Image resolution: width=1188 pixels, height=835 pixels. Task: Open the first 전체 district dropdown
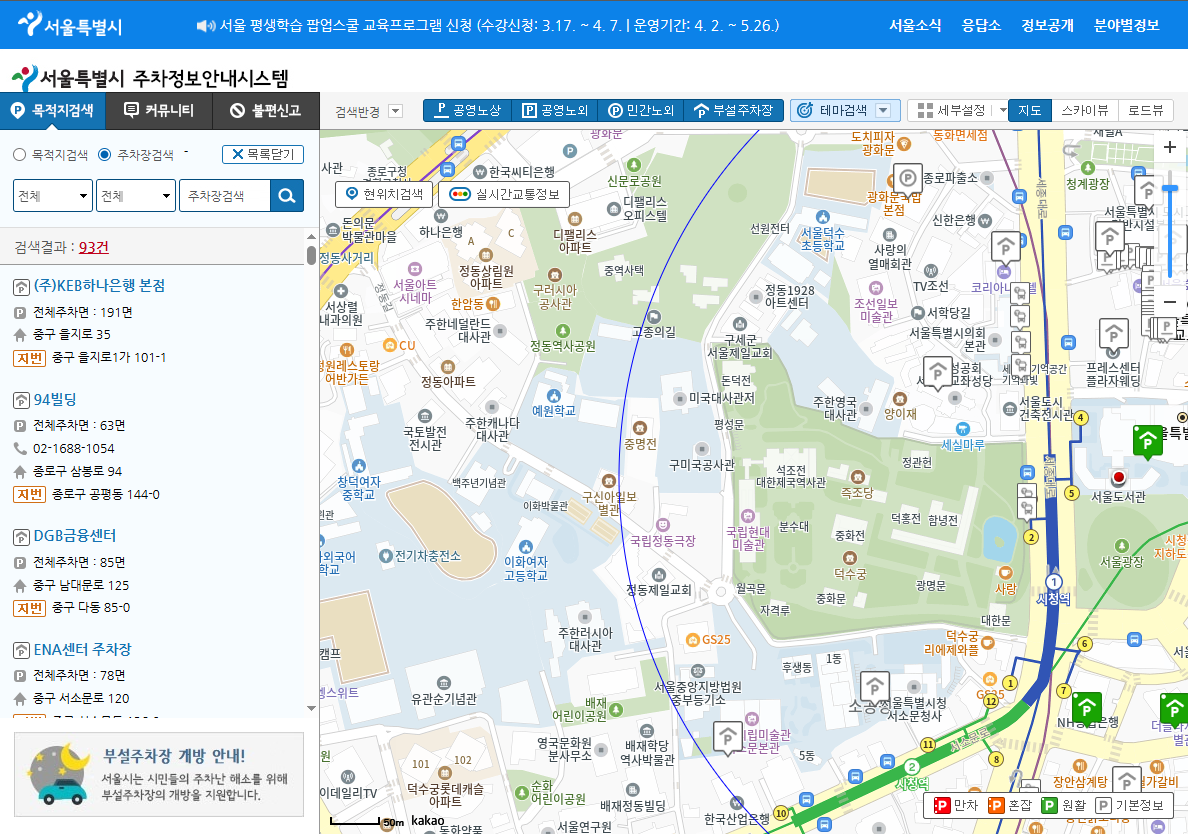tap(52, 195)
